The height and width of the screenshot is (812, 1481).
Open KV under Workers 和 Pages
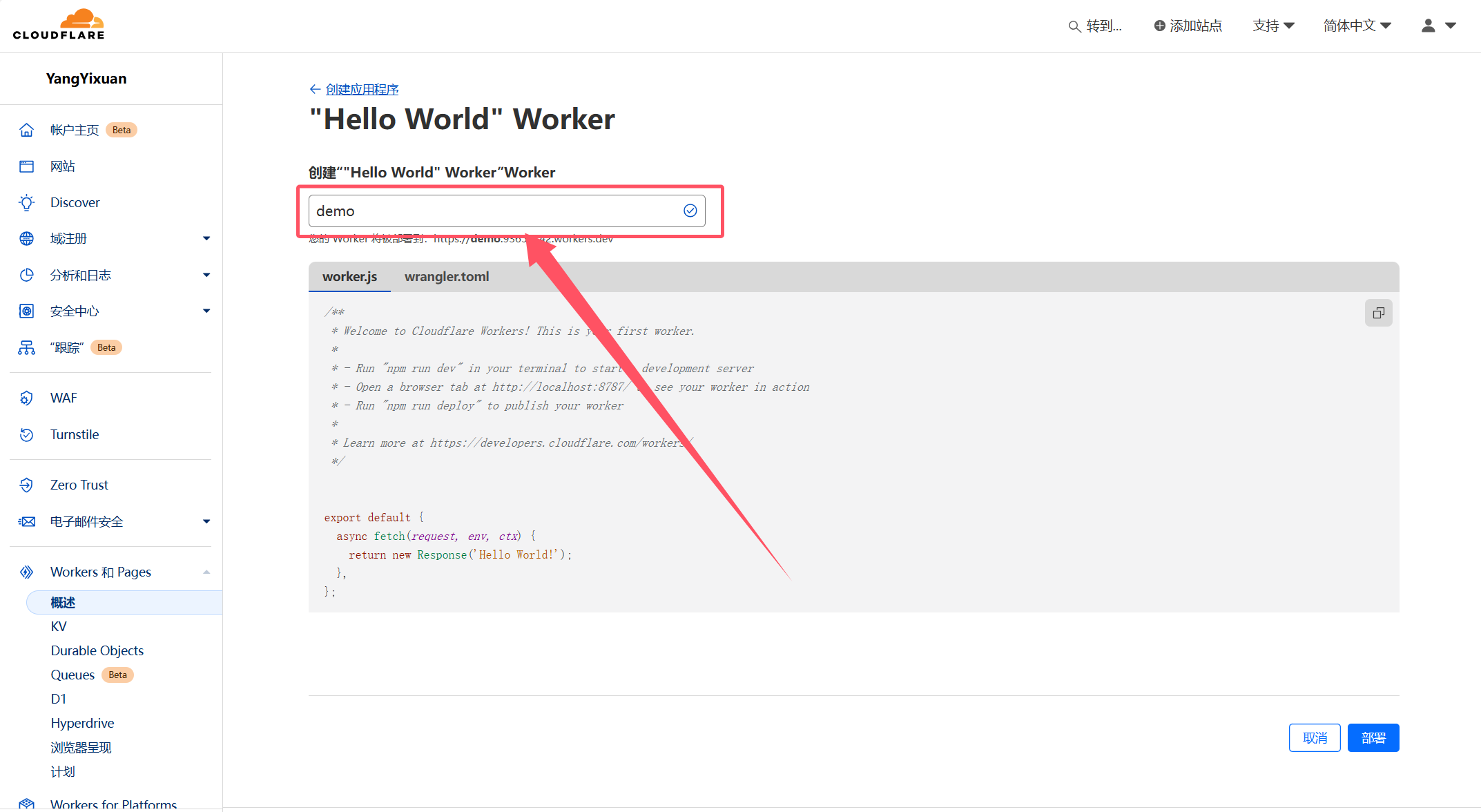(x=59, y=626)
